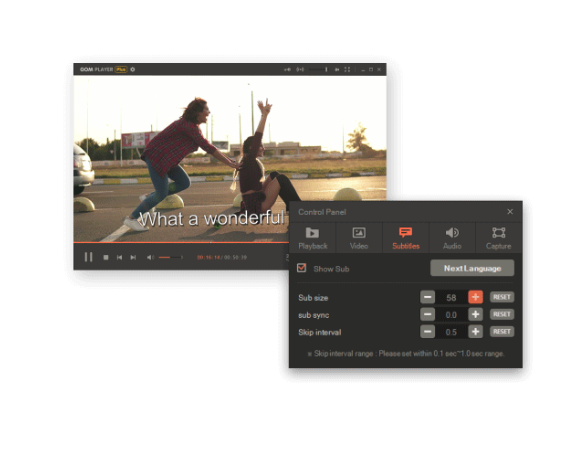Open the Playback tab in Control Panel
The image size is (575, 452).
pos(312,238)
